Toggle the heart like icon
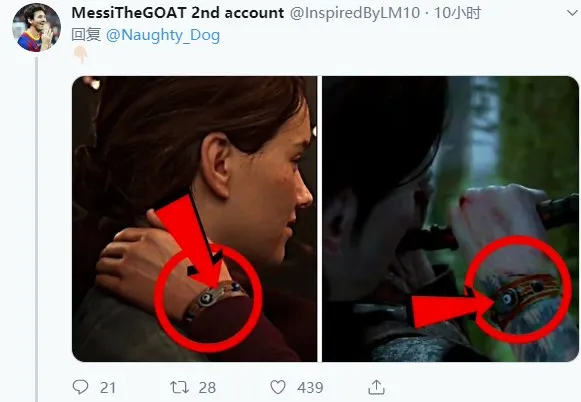The height and width of the screenshot is (402, 581). click(x=278, y=387)
